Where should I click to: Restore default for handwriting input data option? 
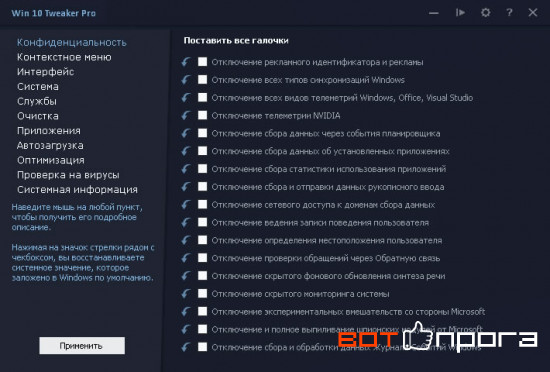[186, 187]
